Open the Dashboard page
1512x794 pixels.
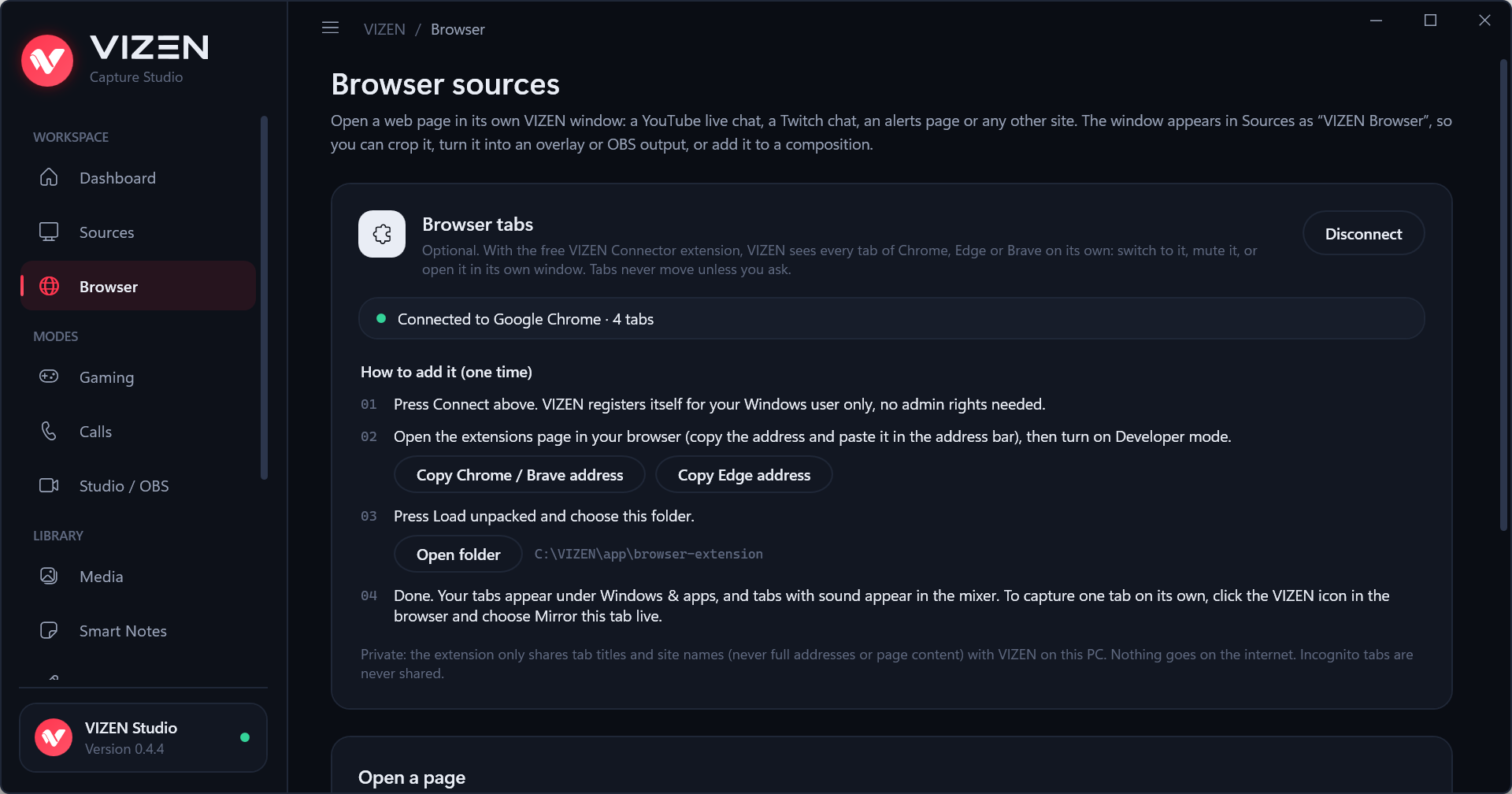pos(138,177)
